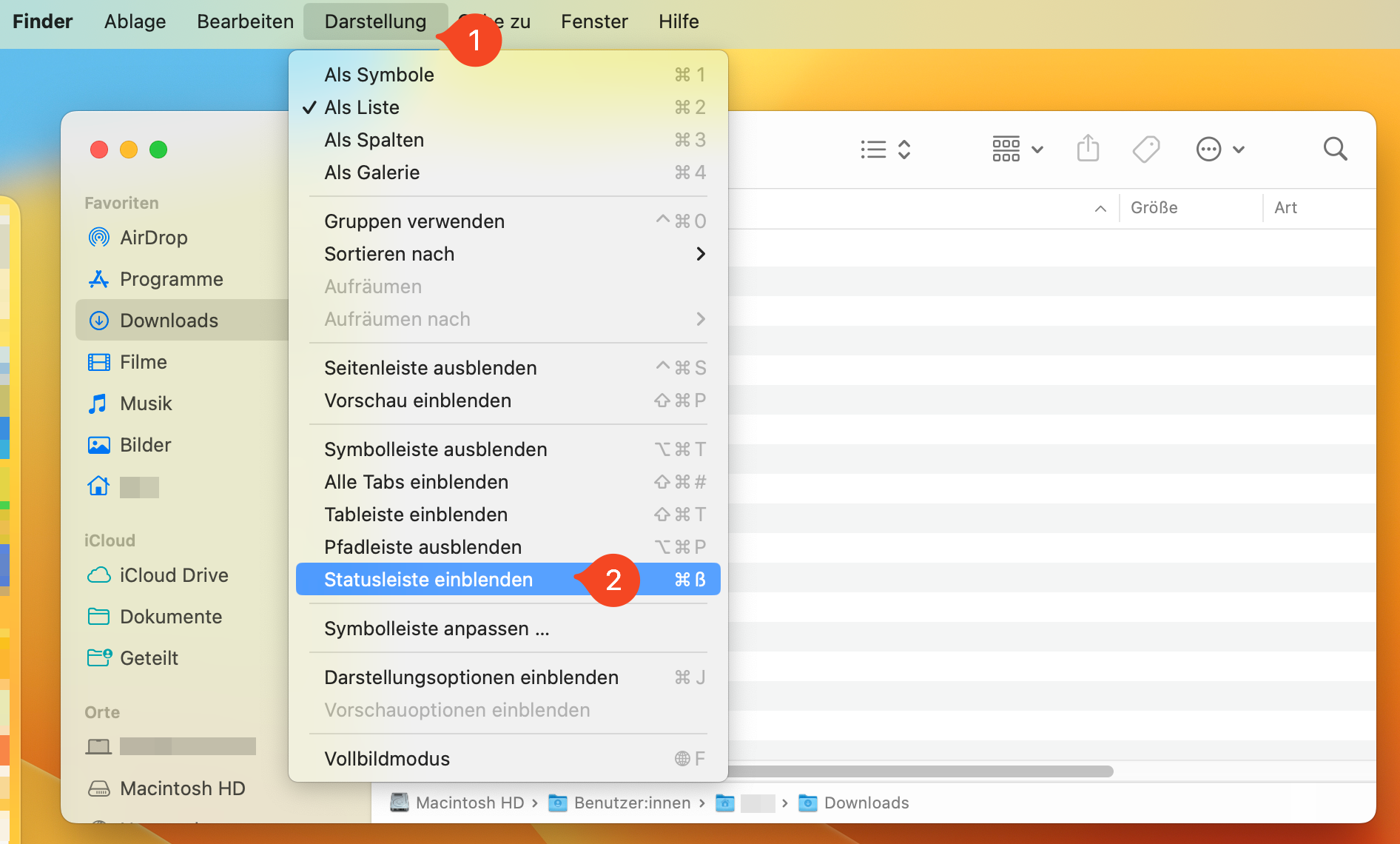Open the Hilfe menu
This screenshot has height=844, width=1400.
pyautogui.click(x=679, y=21)
